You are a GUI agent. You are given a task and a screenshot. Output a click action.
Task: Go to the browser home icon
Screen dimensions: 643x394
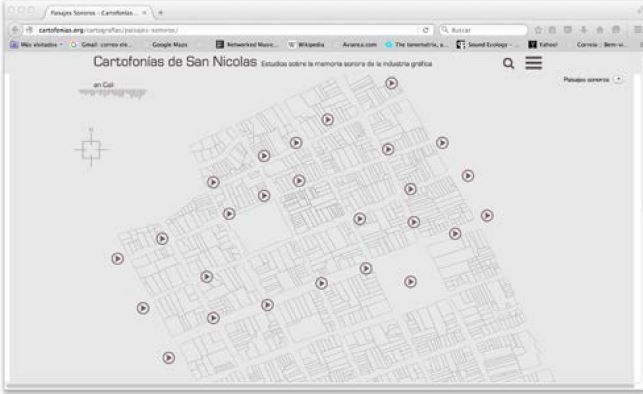pos(600,30)
